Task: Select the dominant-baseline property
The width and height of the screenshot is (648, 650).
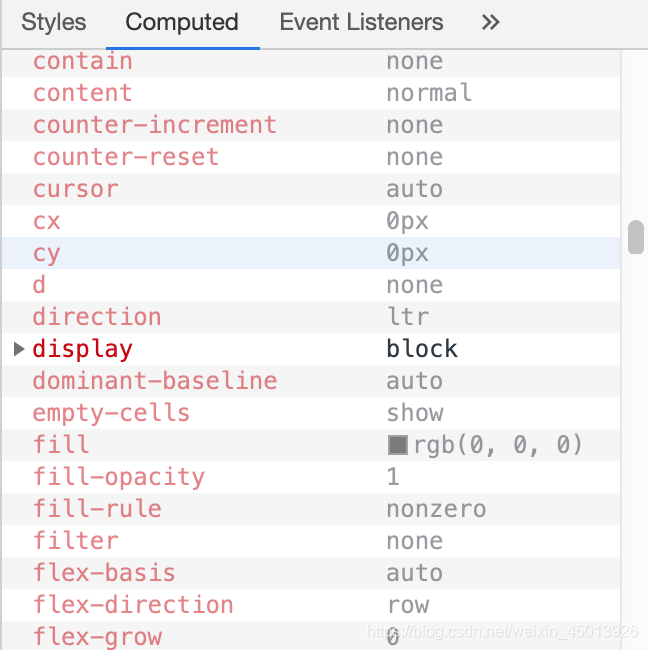Action: click(x=155, y=381)
